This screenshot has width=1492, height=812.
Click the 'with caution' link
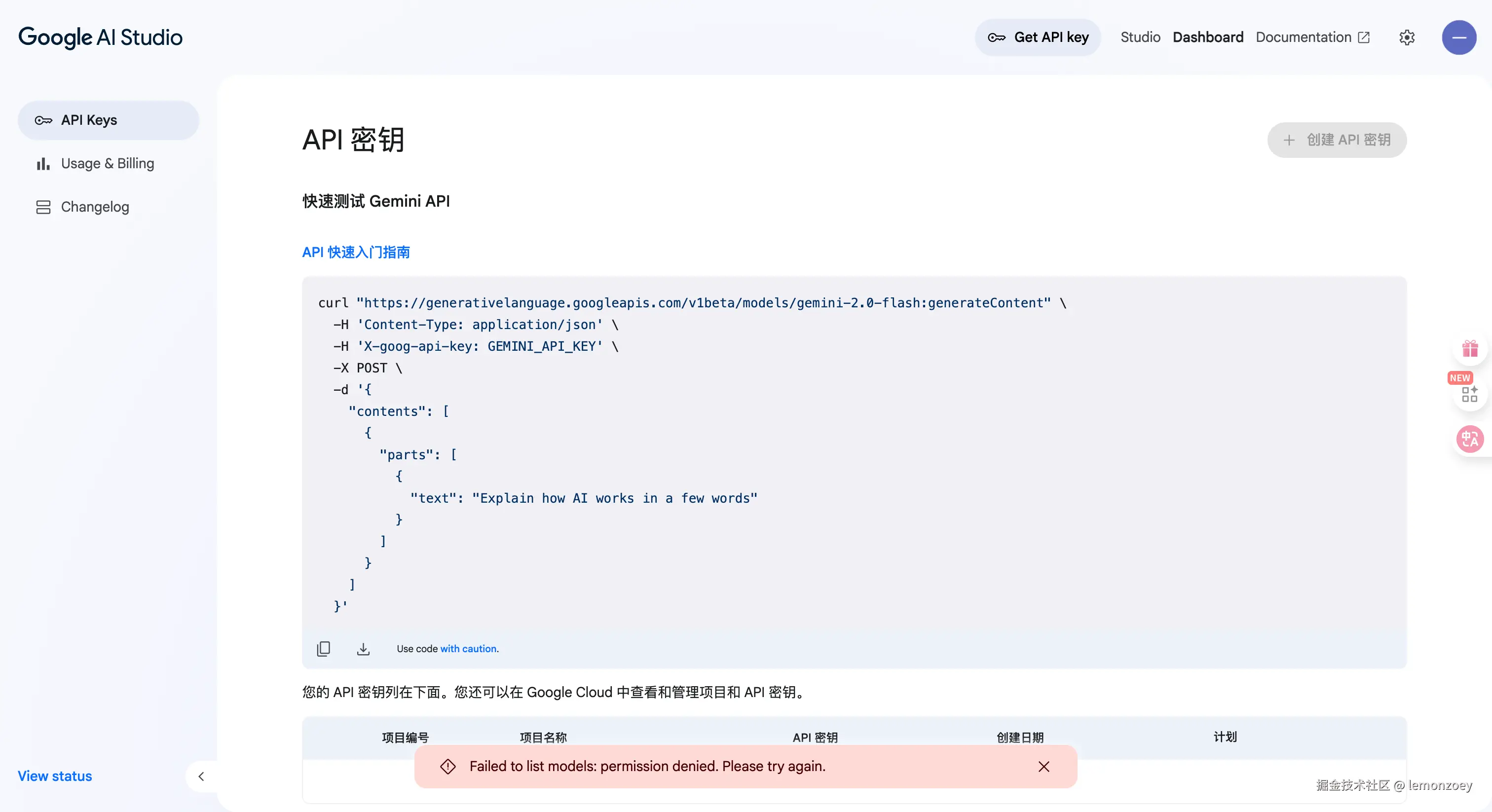(469, 649)
